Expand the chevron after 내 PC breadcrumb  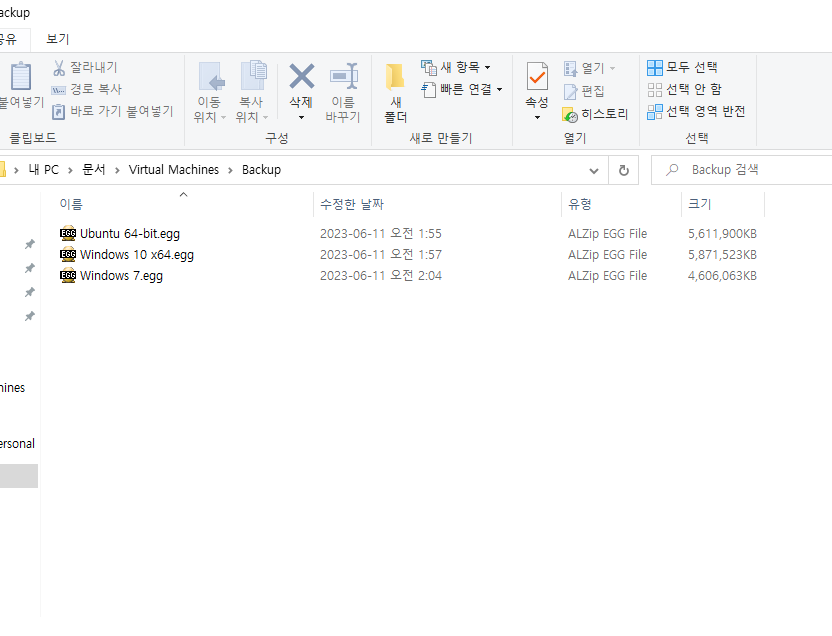click(x=70, y=170)
